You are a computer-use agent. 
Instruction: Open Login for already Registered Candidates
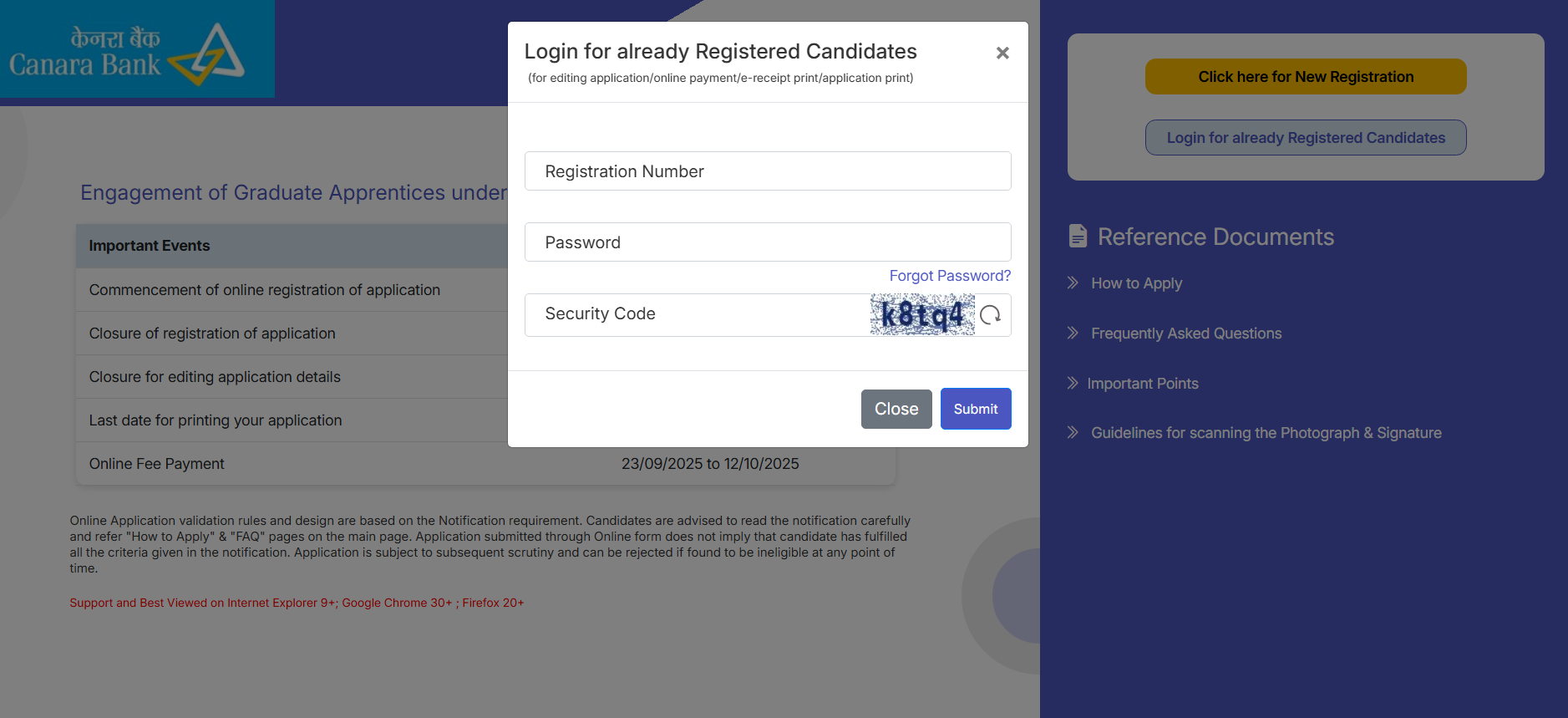point(1306,138)
